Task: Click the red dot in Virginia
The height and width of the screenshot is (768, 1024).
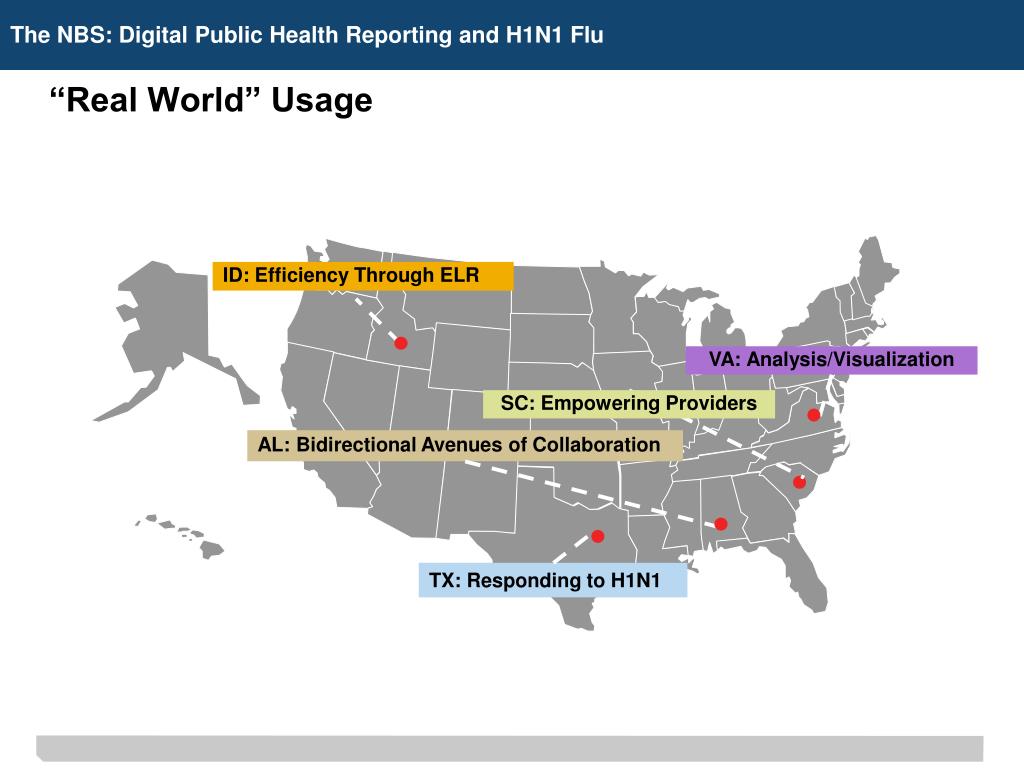Action: (x=814, y=415)
